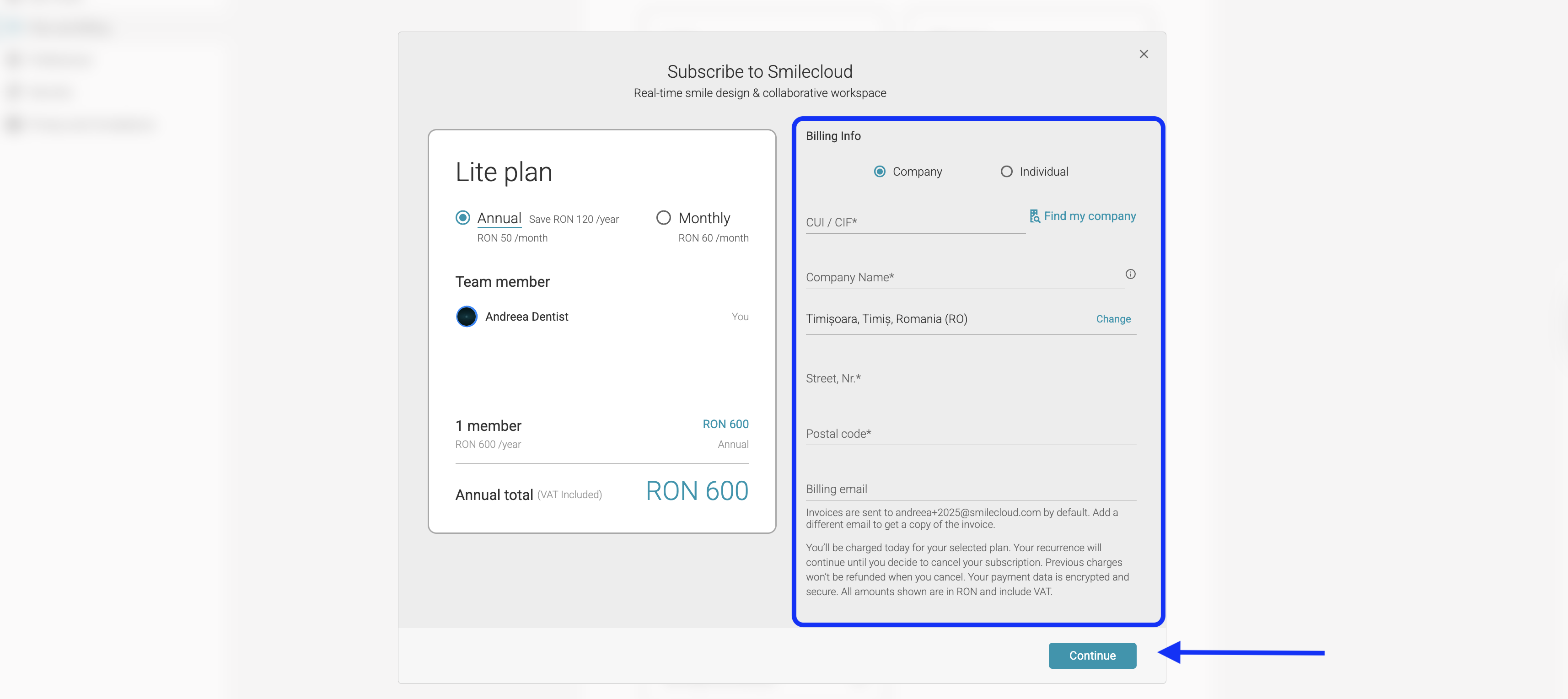1568x699 pixels.
Task: Click the Team member heading
Action: click(502, 282)
